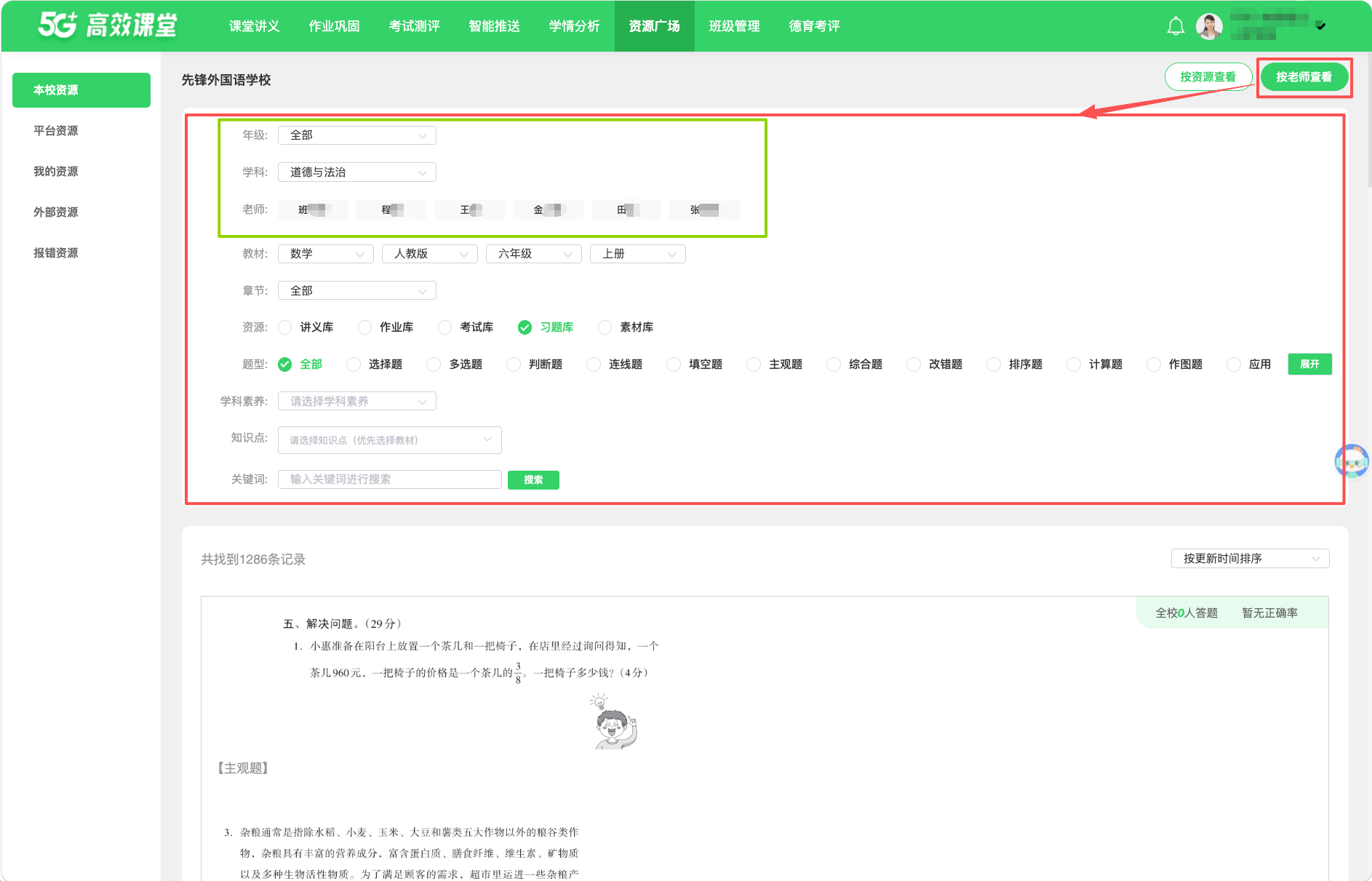Viewport: 1372px width, 881px height.
Task: Expand the account dropdown arrow
Action: [x=1321, y=26]
